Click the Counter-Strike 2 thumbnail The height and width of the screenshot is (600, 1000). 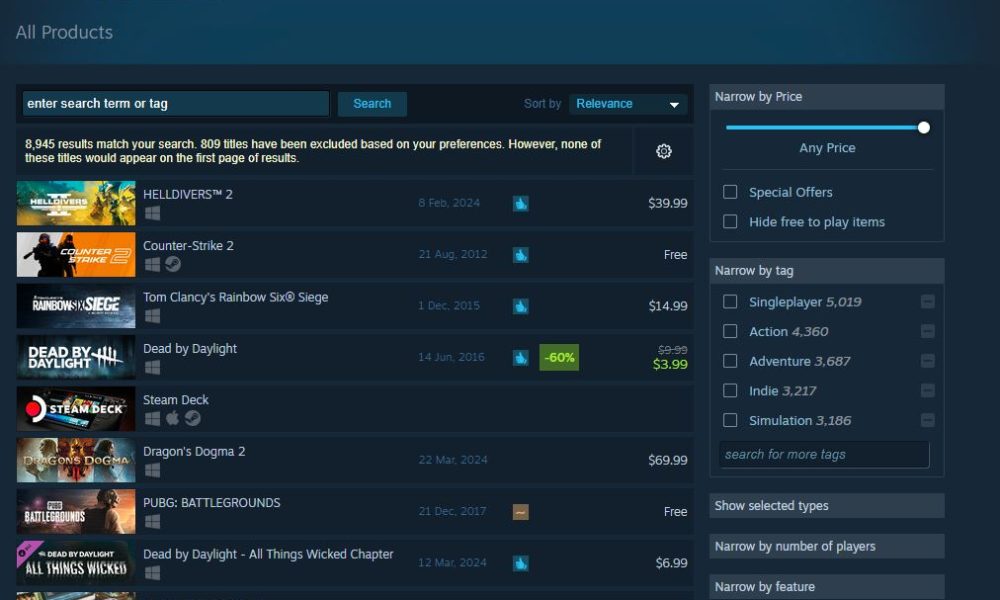tap(76, 254)
